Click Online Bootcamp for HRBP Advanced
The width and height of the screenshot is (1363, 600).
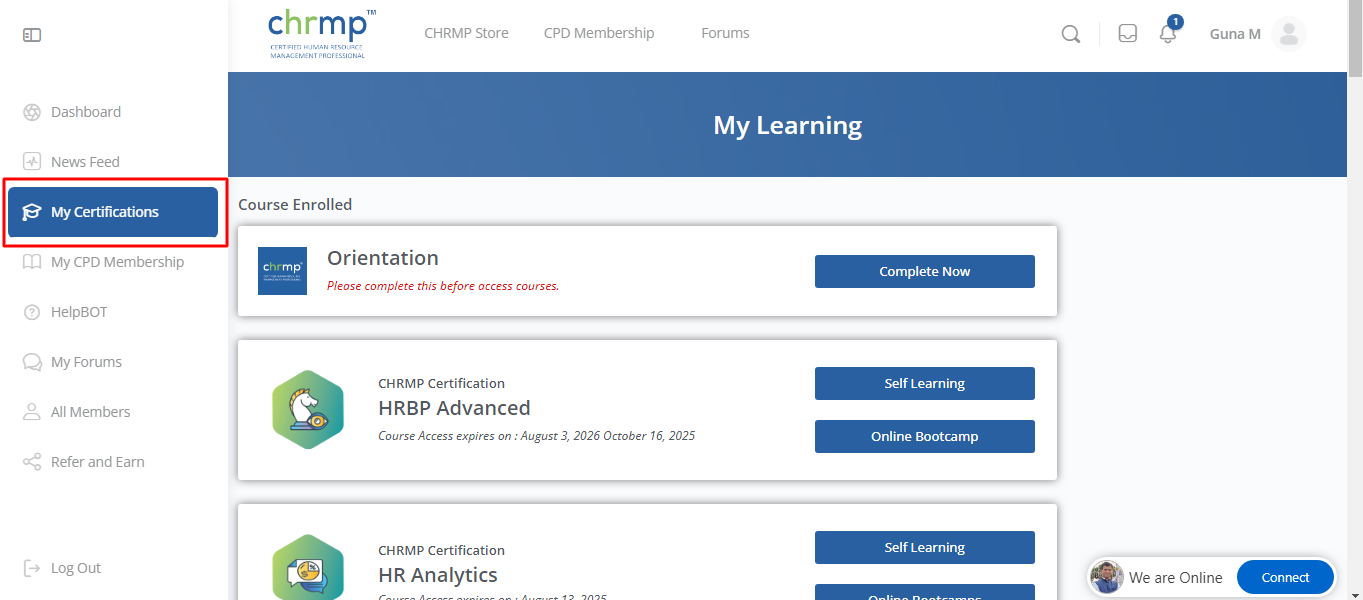[x=925, y=436]
